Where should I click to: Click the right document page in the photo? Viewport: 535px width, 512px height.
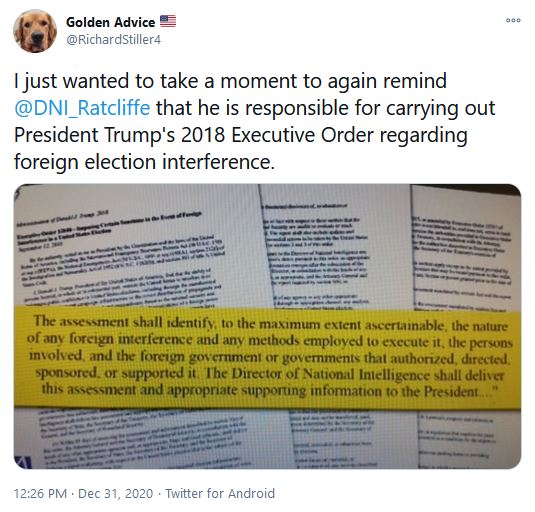click(466, 249)
